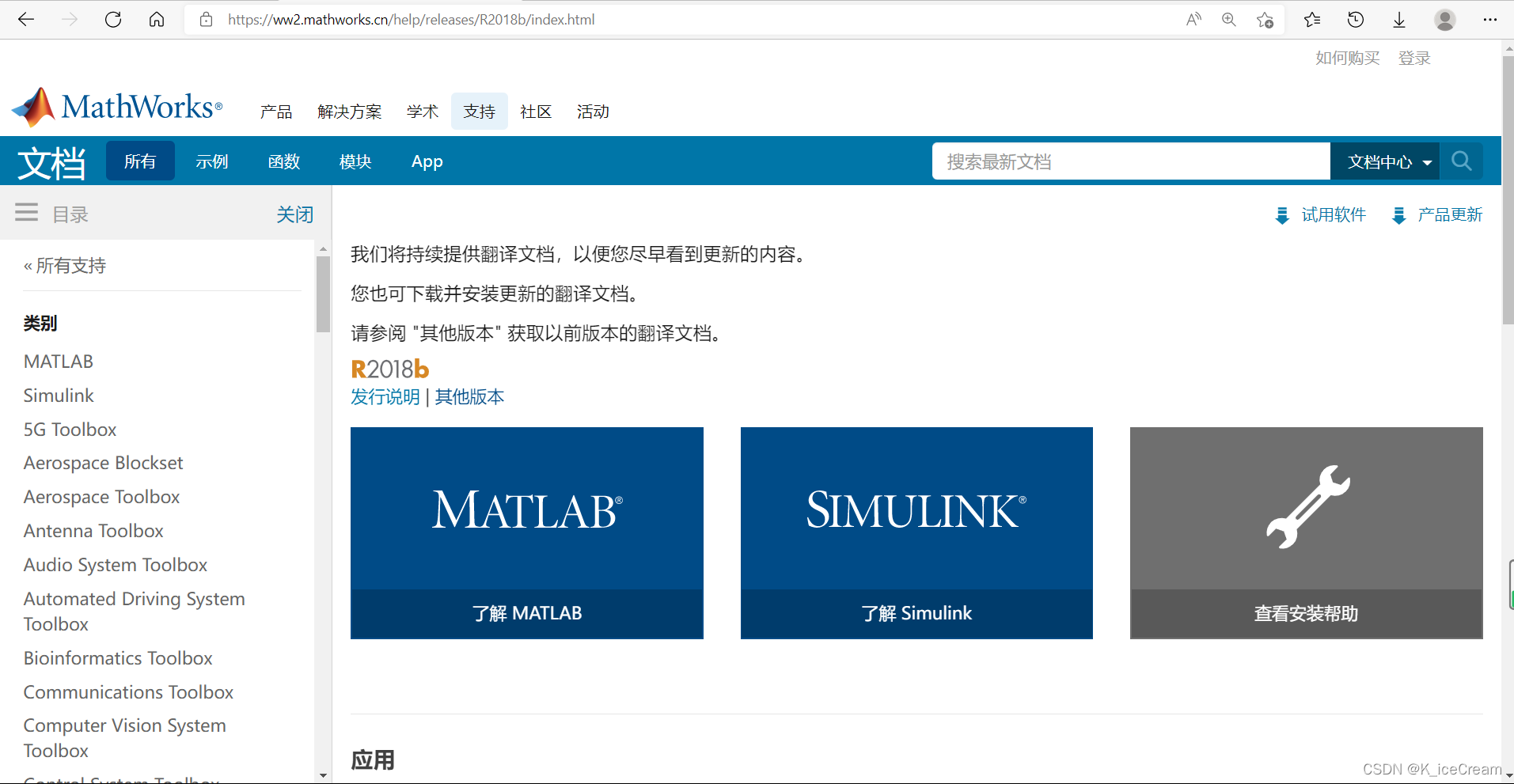Open Audio System Toolbox in sidebar
Image resolution: width=1514 pixels, height=784 pixels.
point(116,565)
